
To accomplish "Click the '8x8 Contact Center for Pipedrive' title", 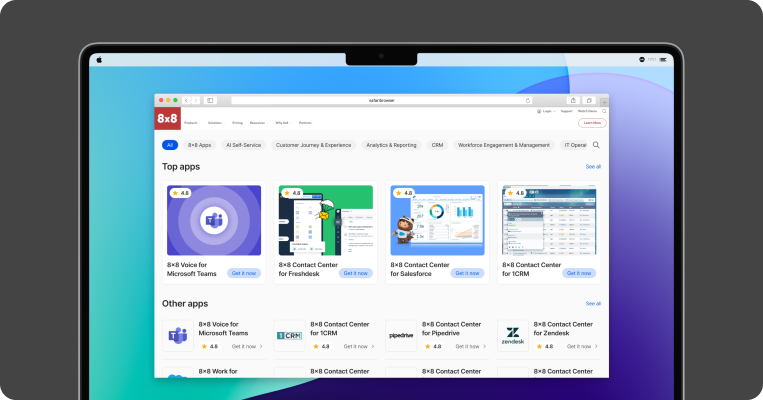I will point(451,329).
